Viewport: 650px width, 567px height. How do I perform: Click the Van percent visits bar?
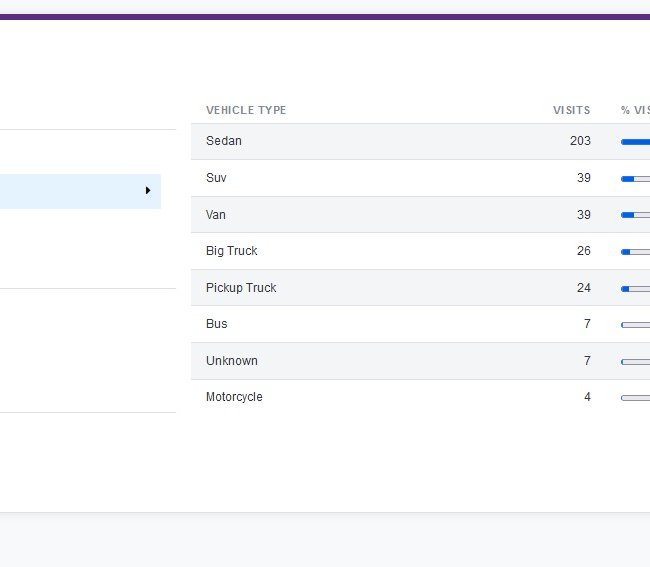point(635,215)
